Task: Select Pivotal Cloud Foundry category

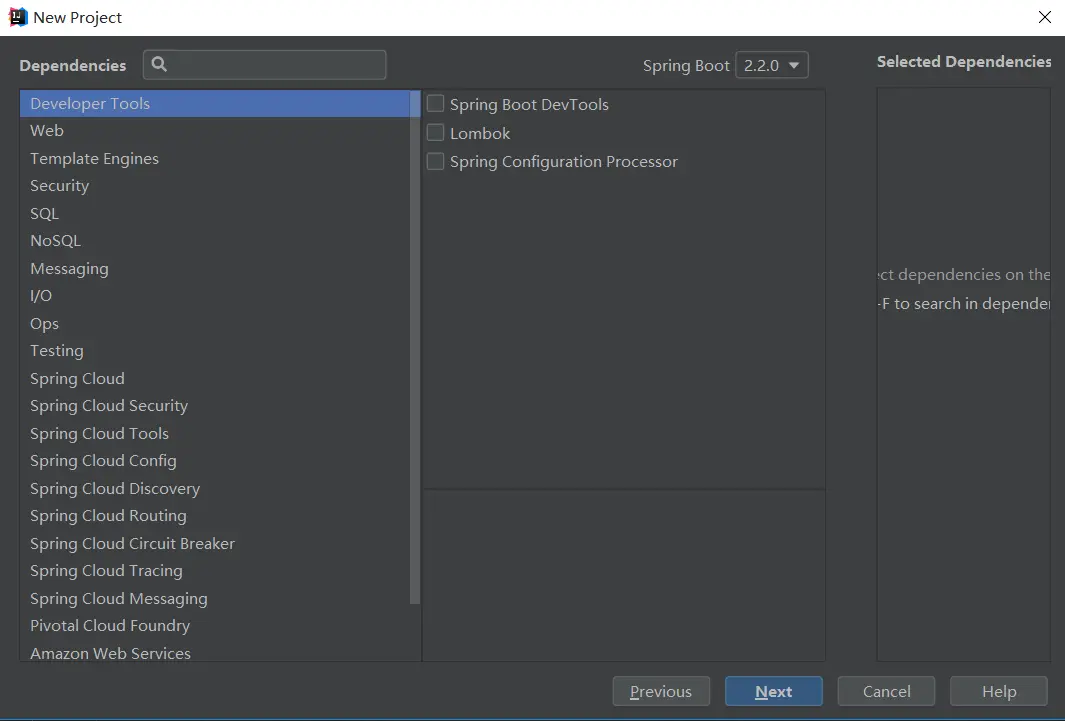Action: point(215,625)
